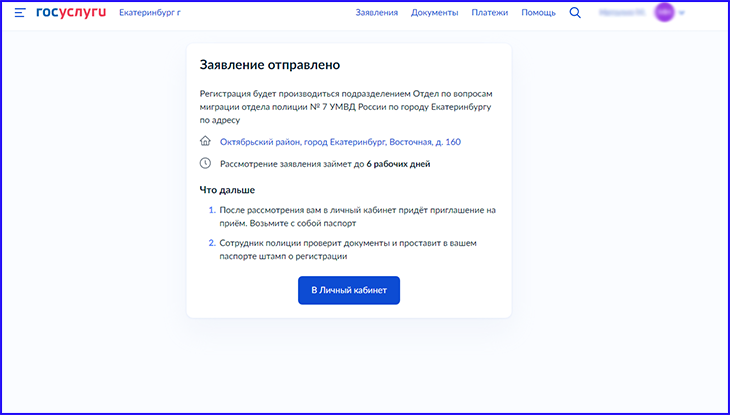Click the Госуслуги logo
The height and width of the screenshot is (415, 730).
click(70, 13)
